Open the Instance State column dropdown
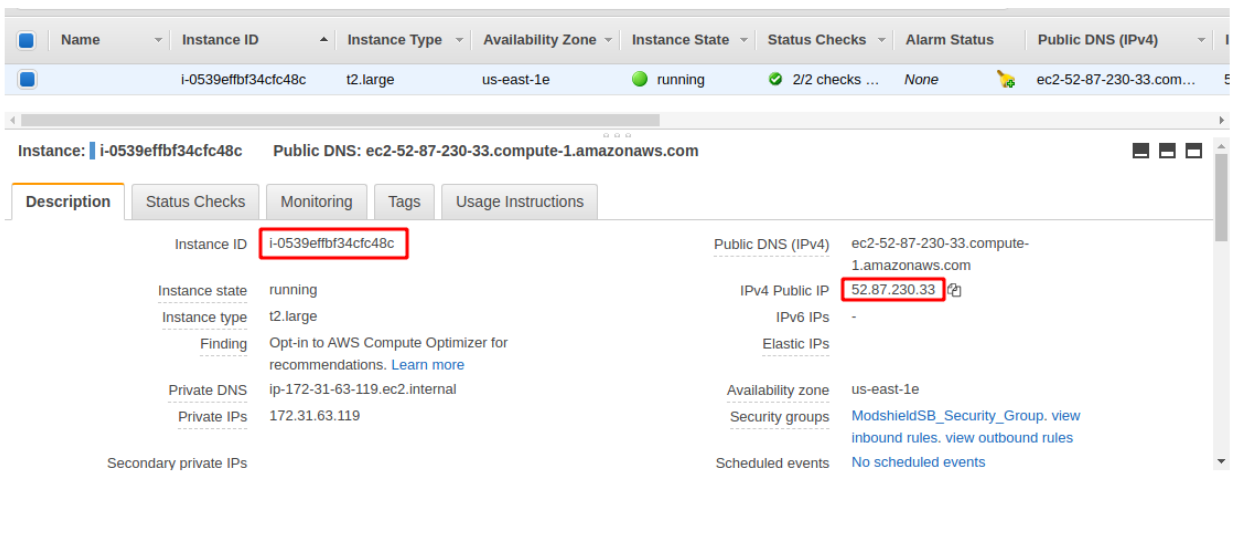Image resolution: width=1242 pixels, height=533 pixels. point(744,40)
